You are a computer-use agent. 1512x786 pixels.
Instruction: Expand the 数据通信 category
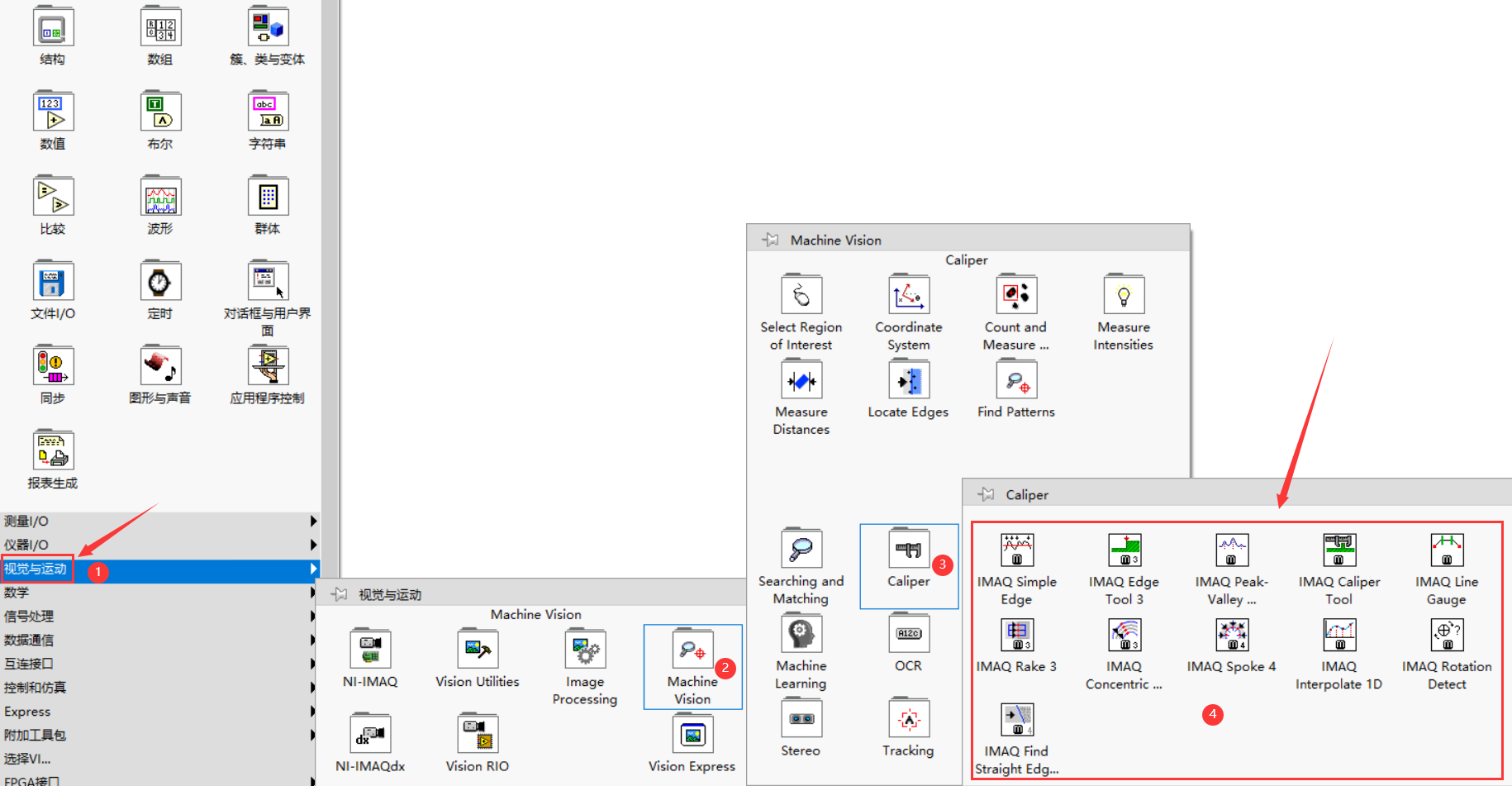pyautogui.click(x=159, y=640)
